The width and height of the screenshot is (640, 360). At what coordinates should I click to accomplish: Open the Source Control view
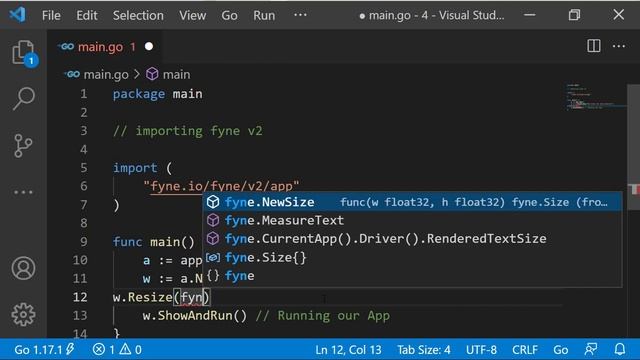click(23, 145)
